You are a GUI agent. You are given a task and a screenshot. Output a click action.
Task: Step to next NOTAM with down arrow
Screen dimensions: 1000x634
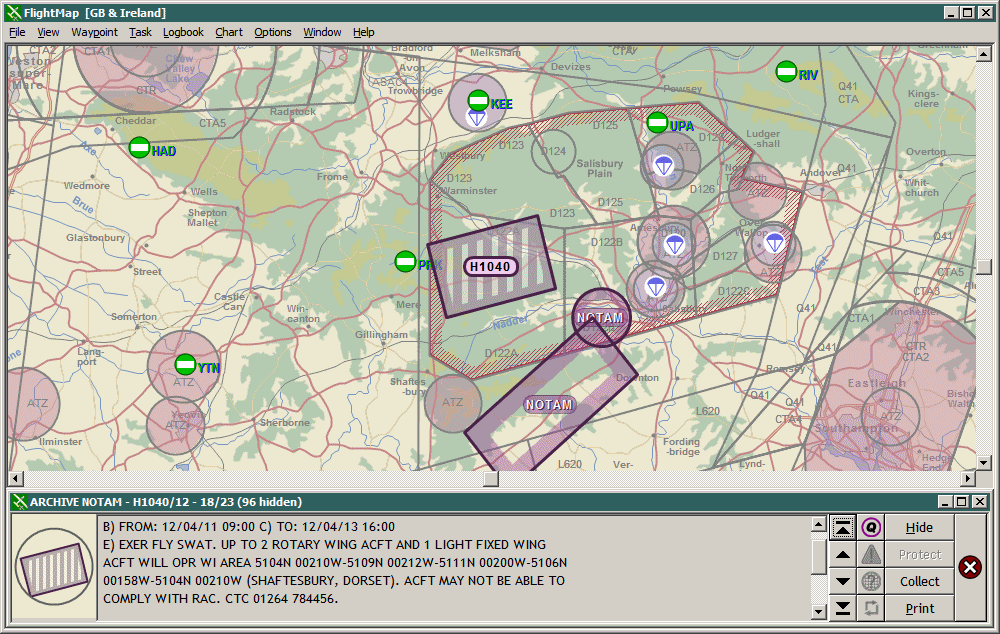click(x=843, y=581)
